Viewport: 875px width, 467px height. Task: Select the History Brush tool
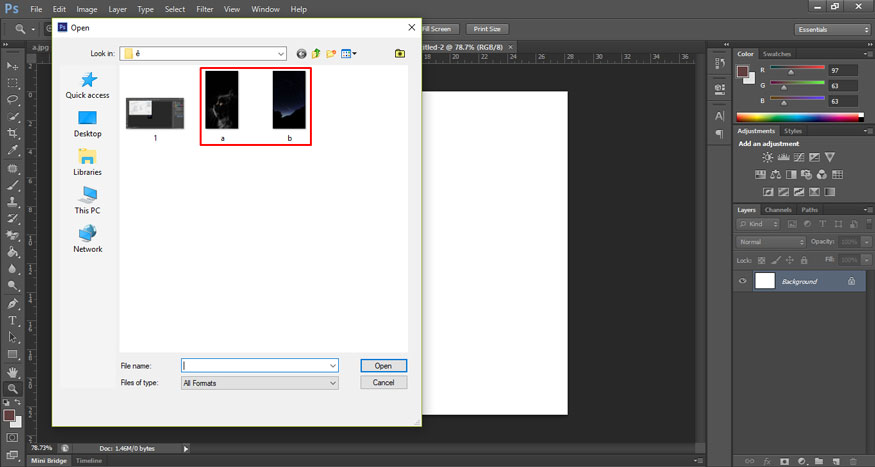click(12, 219)
